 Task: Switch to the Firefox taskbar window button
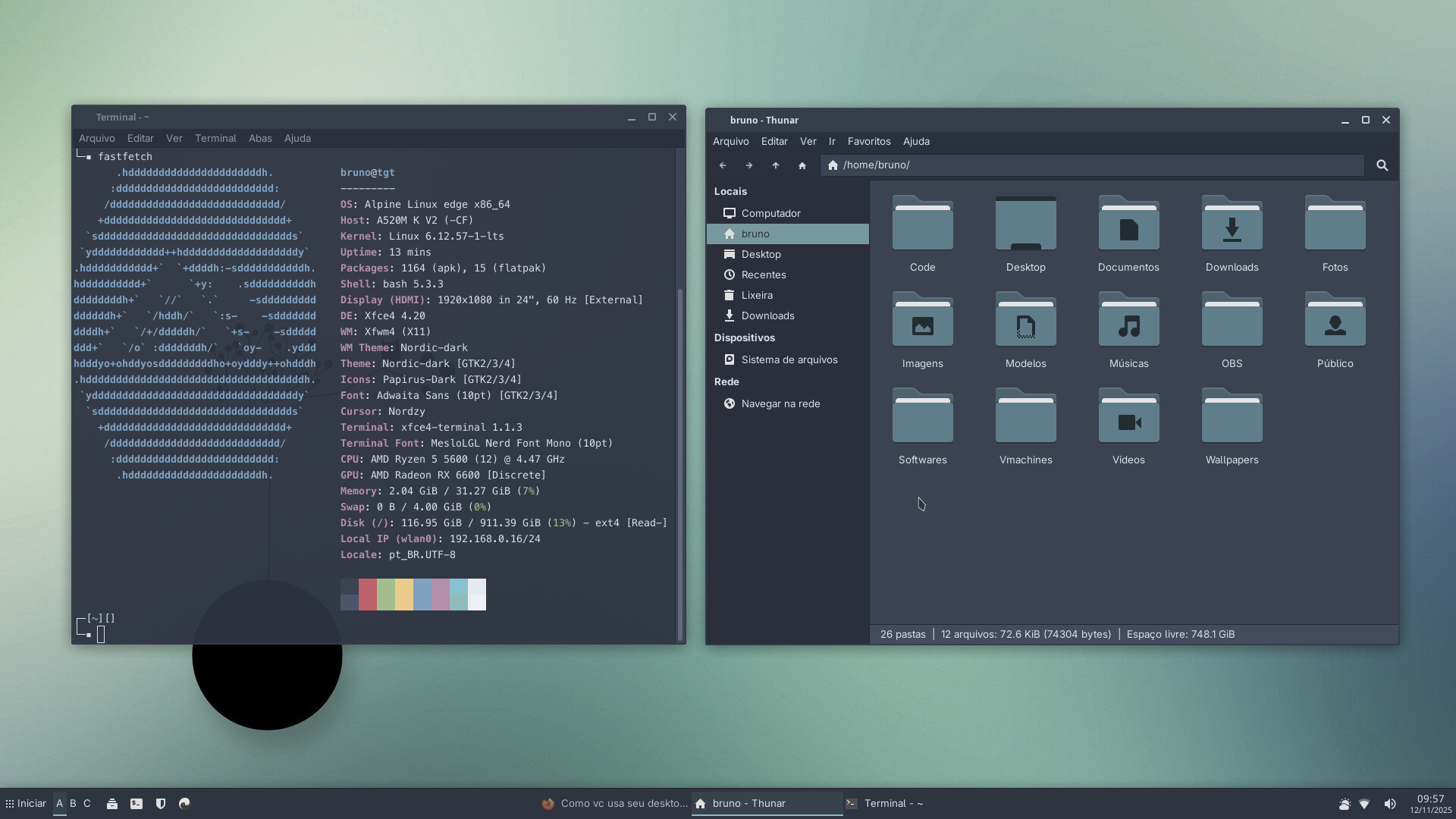coord(615,804)
